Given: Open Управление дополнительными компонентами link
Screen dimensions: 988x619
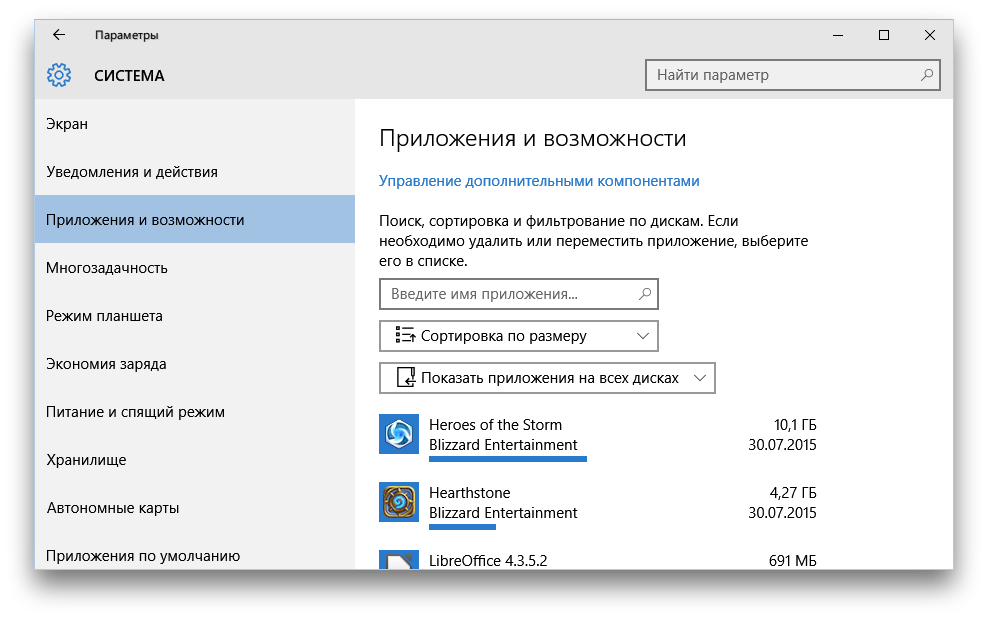Looking at the screenshot, I should (539, 181).
